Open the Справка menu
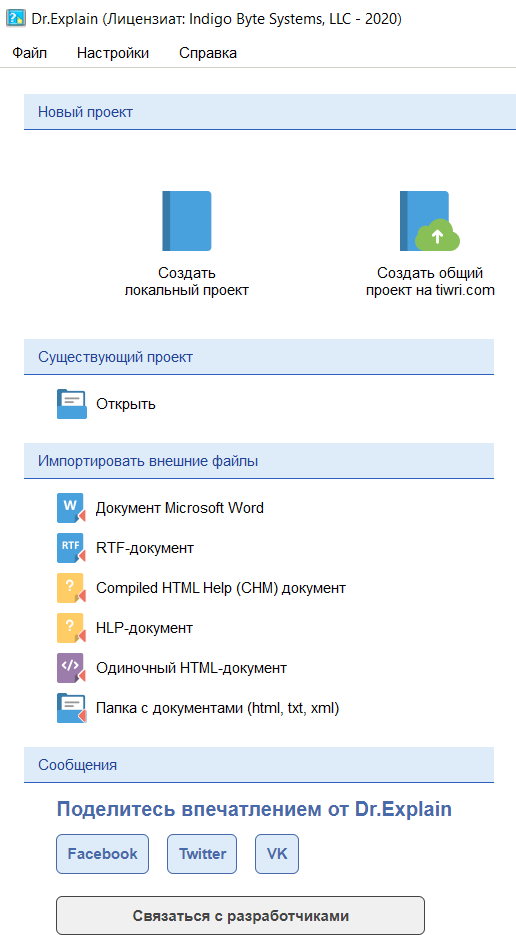 (x=208, y=53)
